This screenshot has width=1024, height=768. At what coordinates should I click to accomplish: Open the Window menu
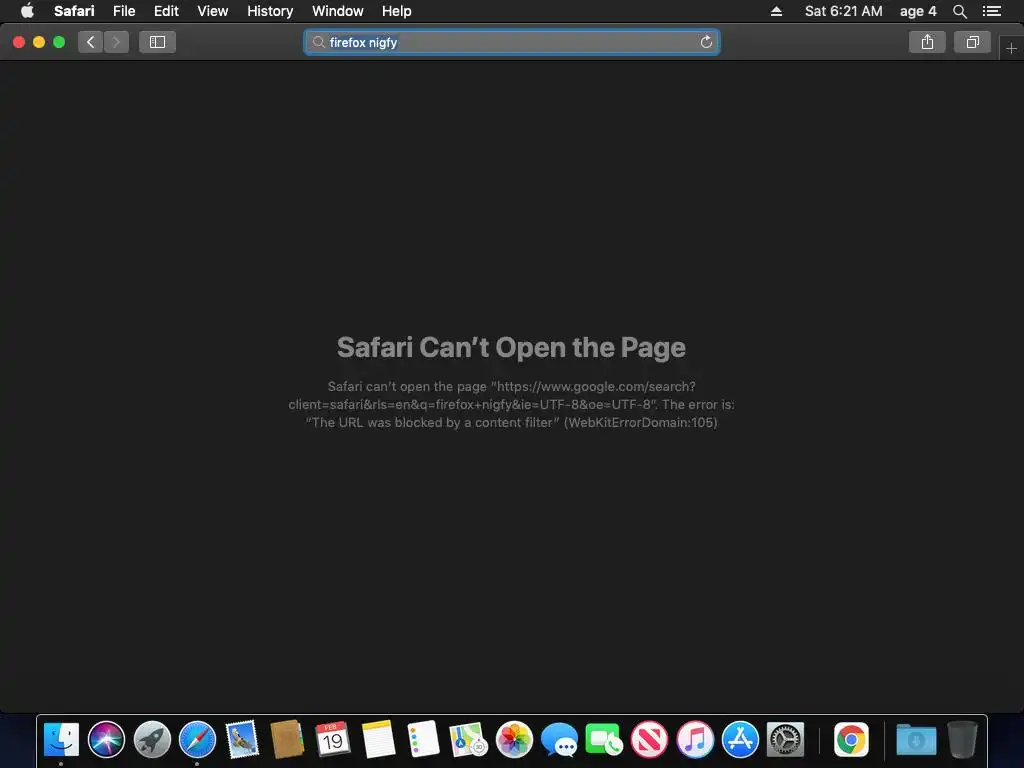pyautogui.click(x=337, y=11)
